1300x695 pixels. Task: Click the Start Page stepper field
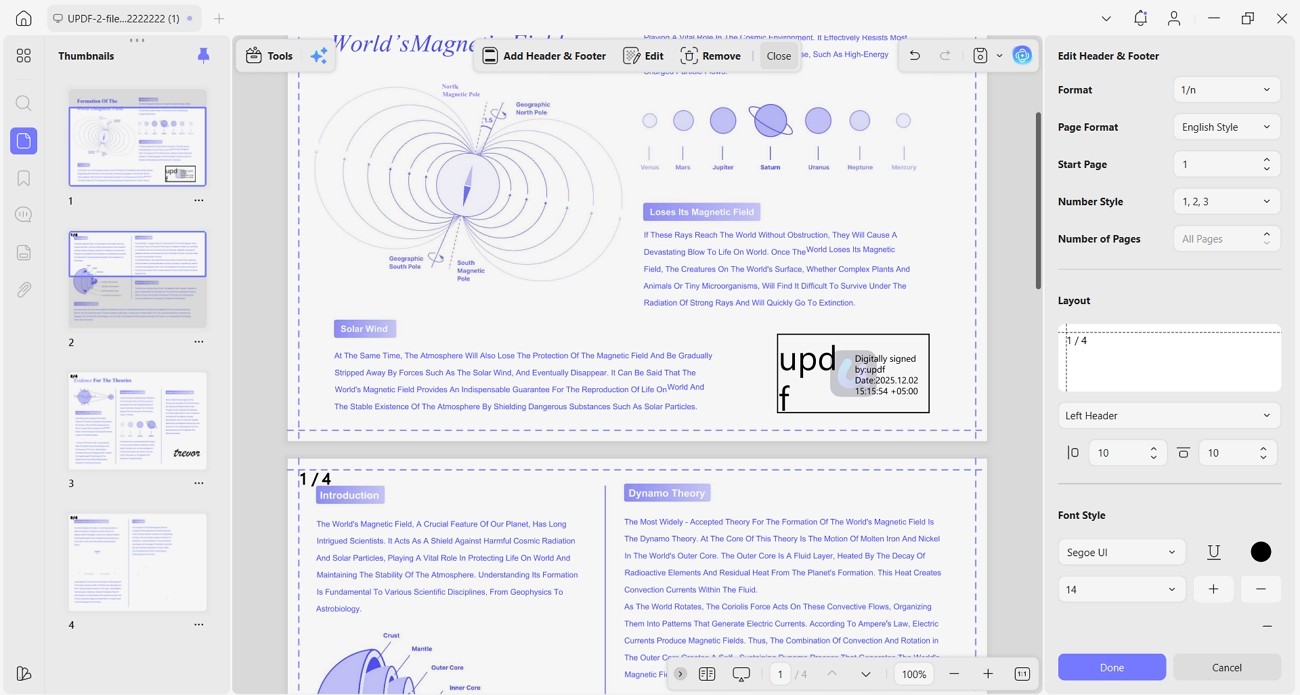[1226, 164]
